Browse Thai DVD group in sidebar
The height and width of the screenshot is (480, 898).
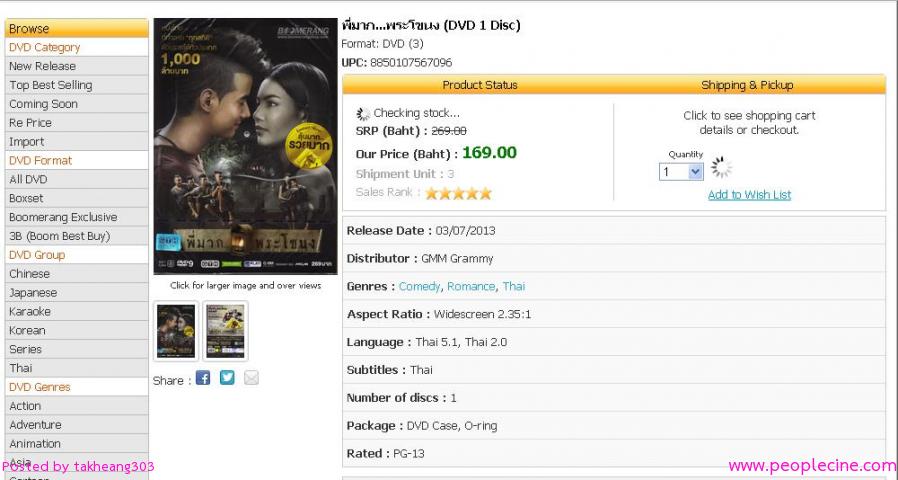click(x=77, y=368)
